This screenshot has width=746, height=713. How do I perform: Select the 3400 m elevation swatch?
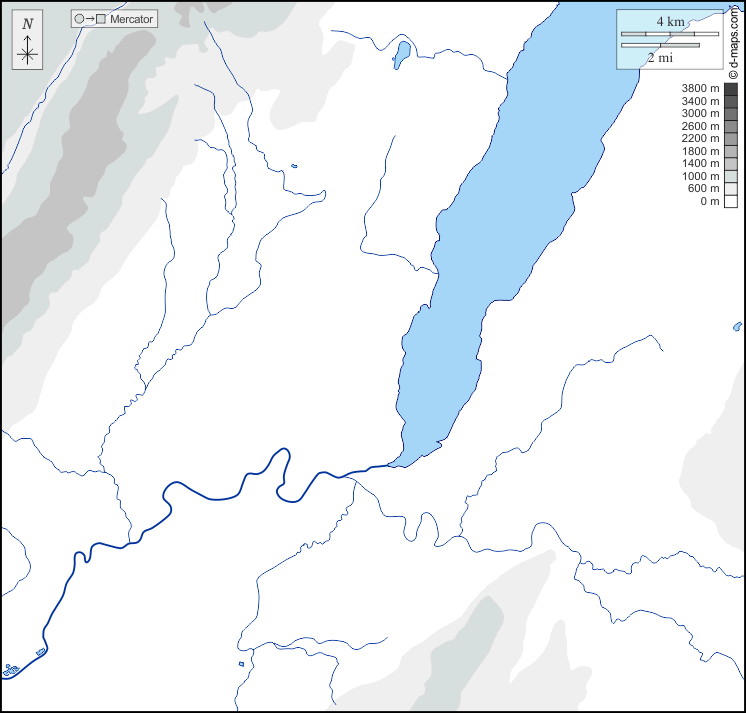click(731, 101)
